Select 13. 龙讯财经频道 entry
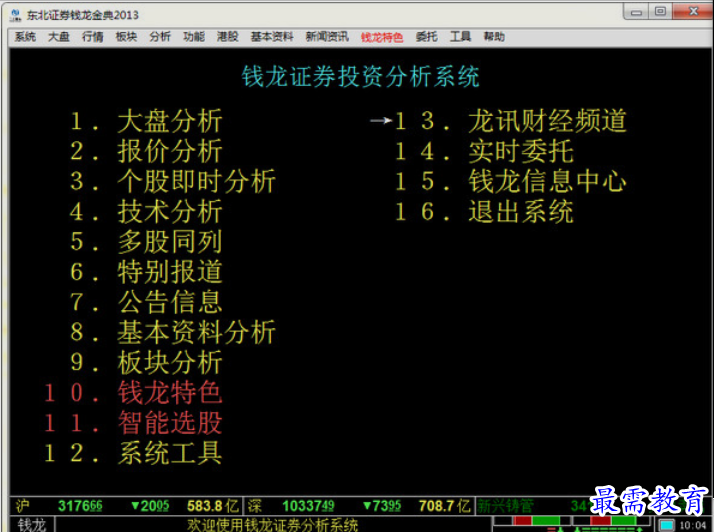 click(x=511, y=121)
